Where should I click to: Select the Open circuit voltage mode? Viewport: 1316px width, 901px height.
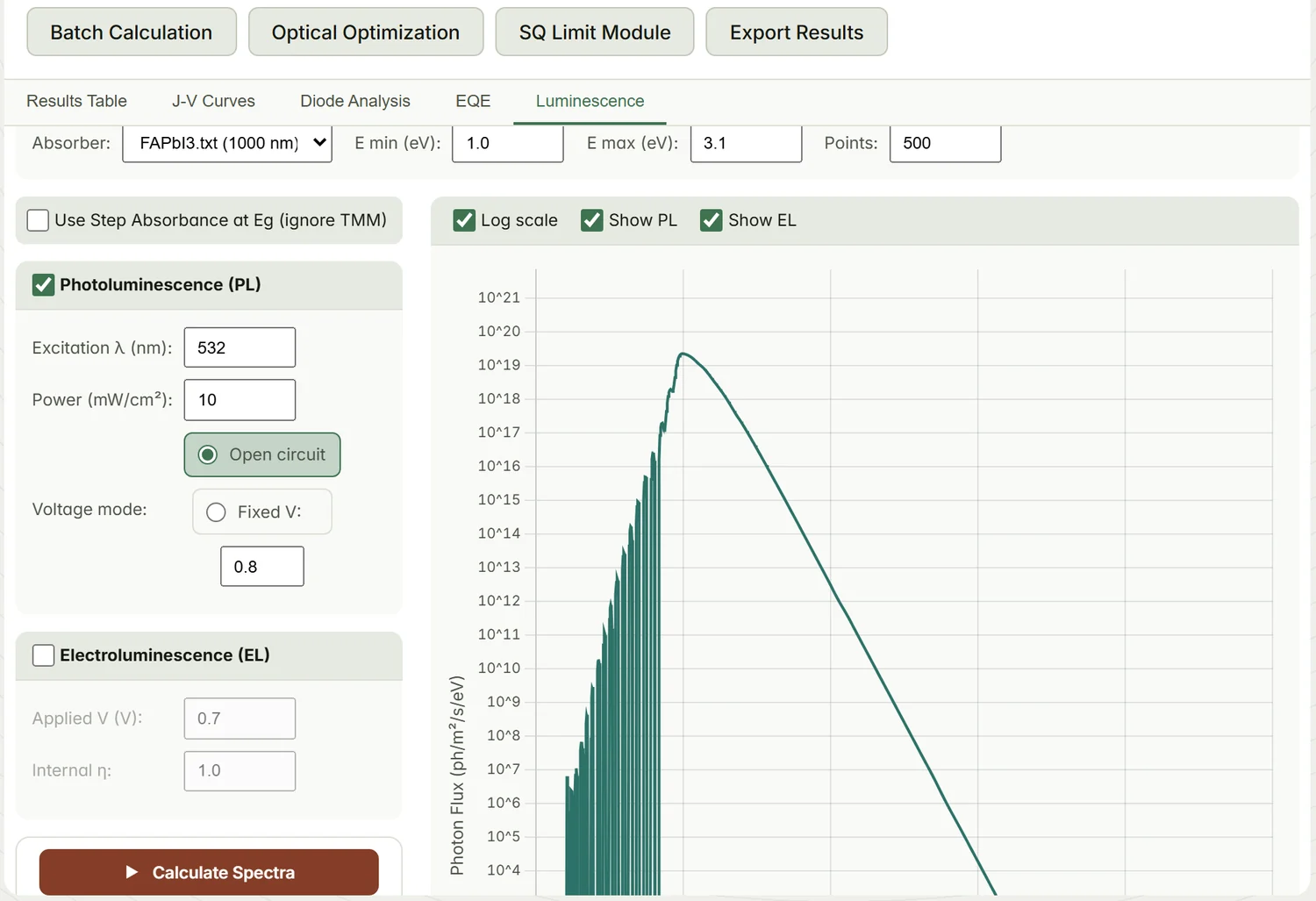point(262,454)
